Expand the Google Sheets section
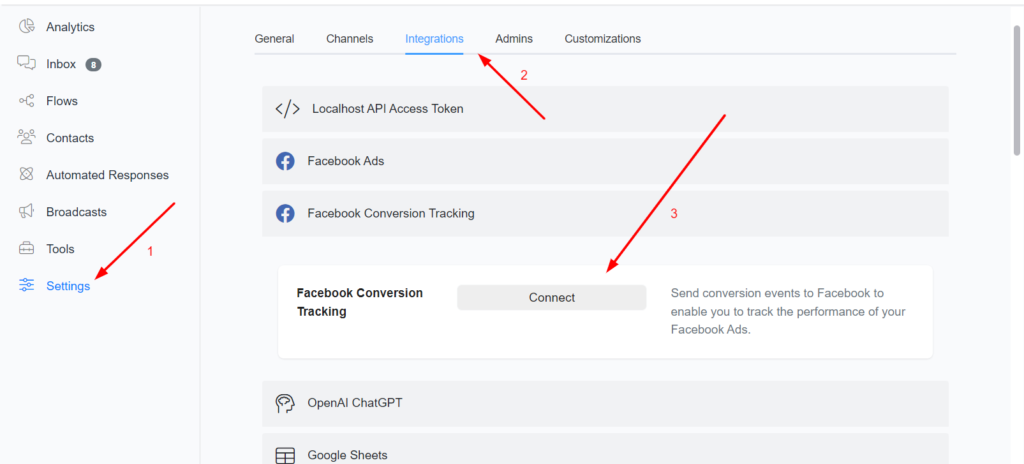Image resolution: width=1024 pixels, height=464 pixels. click(x=604, y=452)
